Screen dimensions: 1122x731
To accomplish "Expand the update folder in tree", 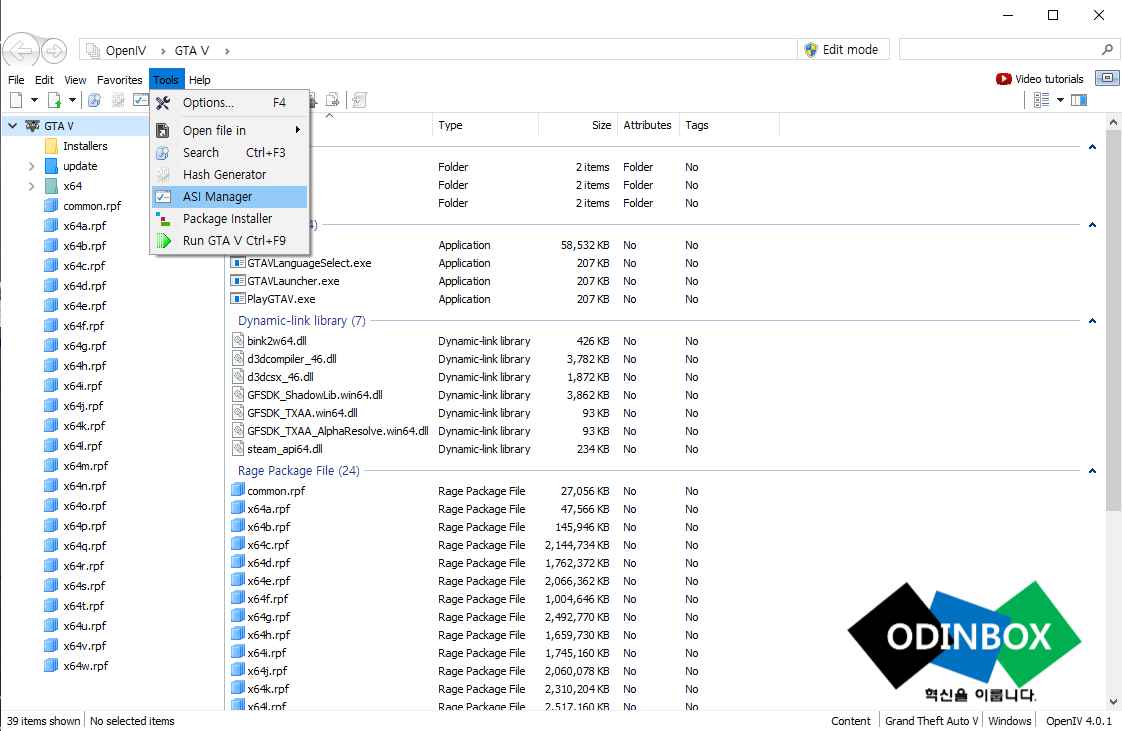I will [x=31, y=166].
